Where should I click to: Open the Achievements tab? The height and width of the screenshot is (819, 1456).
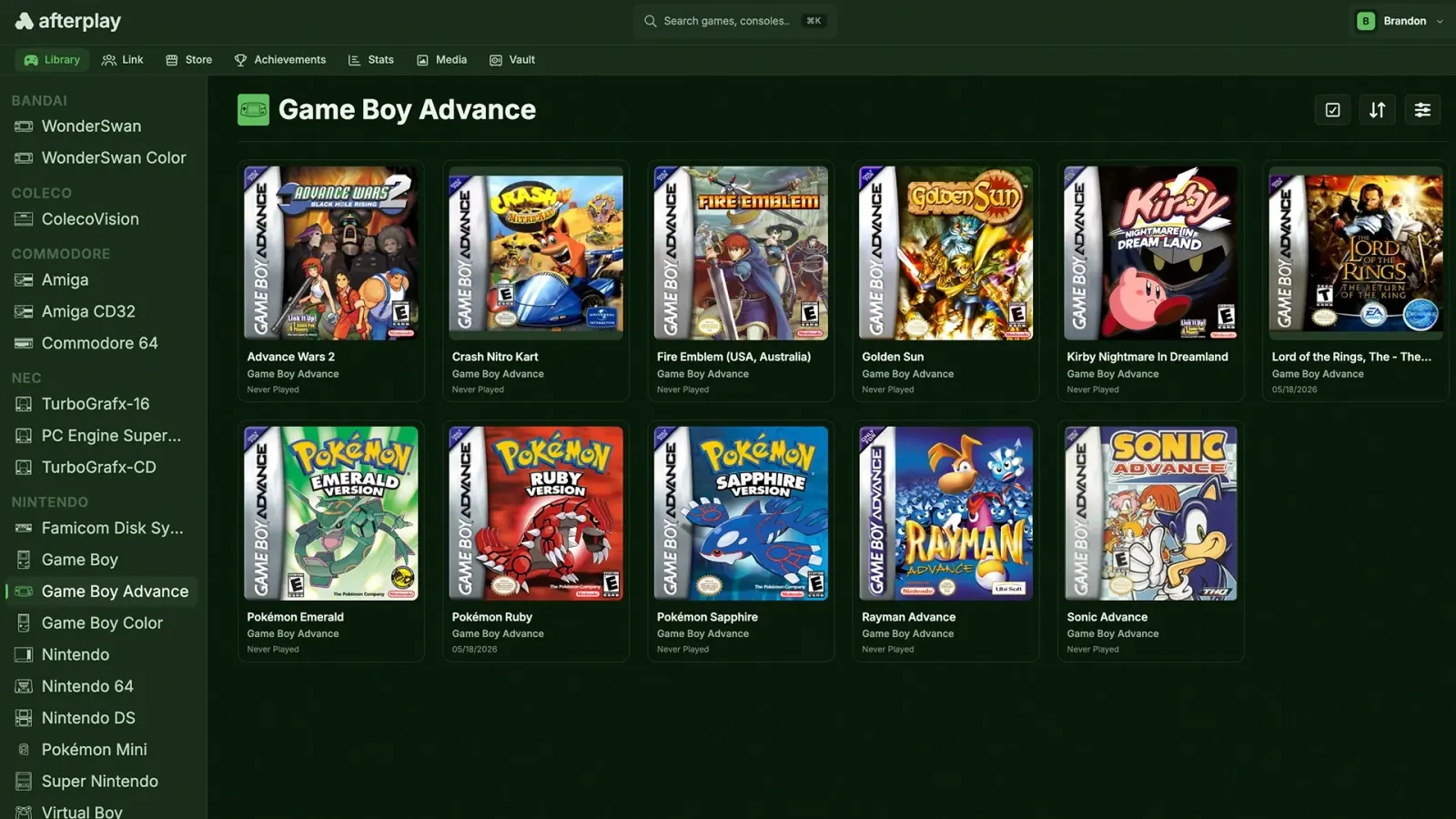click(280, 60)
